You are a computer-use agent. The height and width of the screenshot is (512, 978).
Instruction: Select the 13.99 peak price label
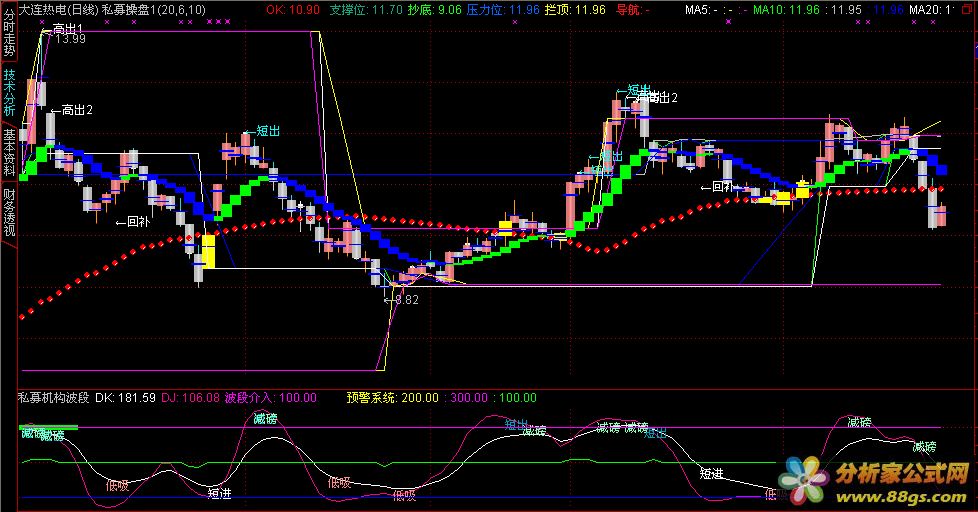coord(70,39)
